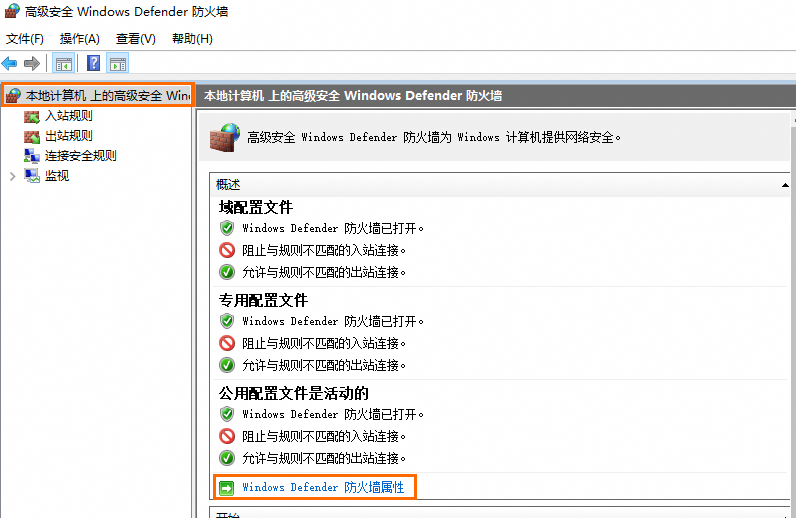Image resolution: width=796 pixels, height=518 pixels.
Task: Open the 操作(A) menu
Action: (80, 39)
